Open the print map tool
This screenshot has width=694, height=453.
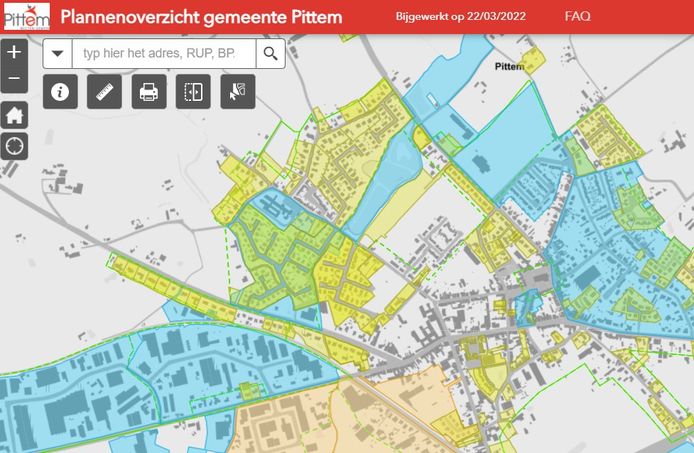pos(149,92)
